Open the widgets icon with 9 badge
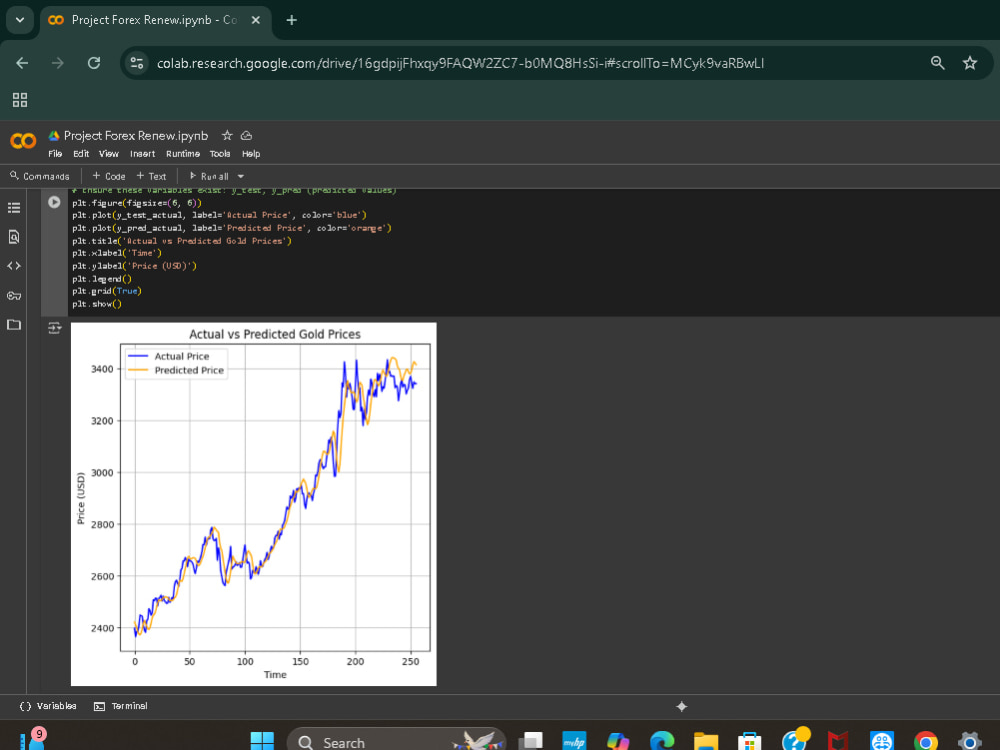This screenshot has width=1000, height=750. coord(32,740)
